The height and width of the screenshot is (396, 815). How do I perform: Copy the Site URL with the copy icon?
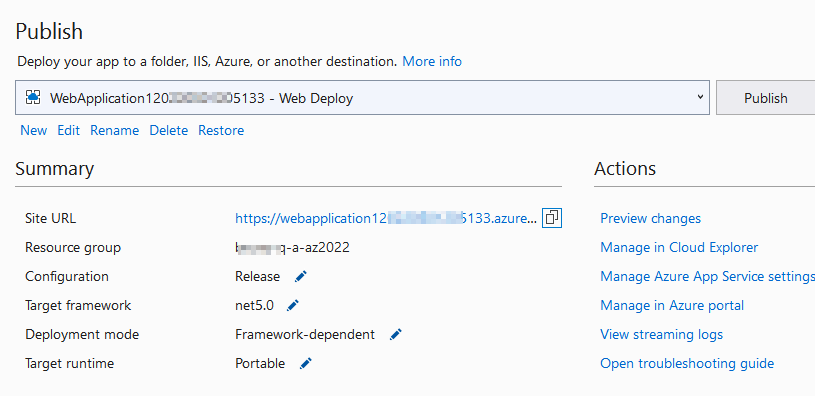click(x=551, y=218)
